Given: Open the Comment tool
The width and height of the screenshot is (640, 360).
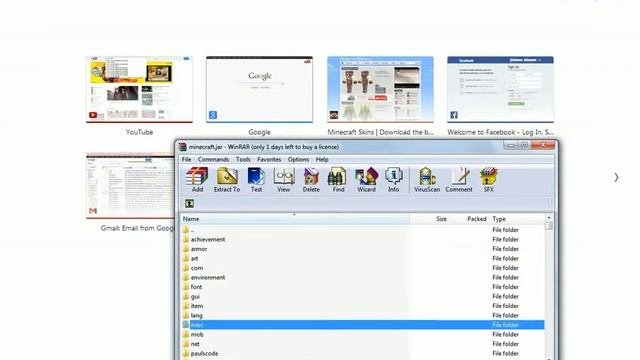Looking at the screenshot, I should (x=459, y=180).
